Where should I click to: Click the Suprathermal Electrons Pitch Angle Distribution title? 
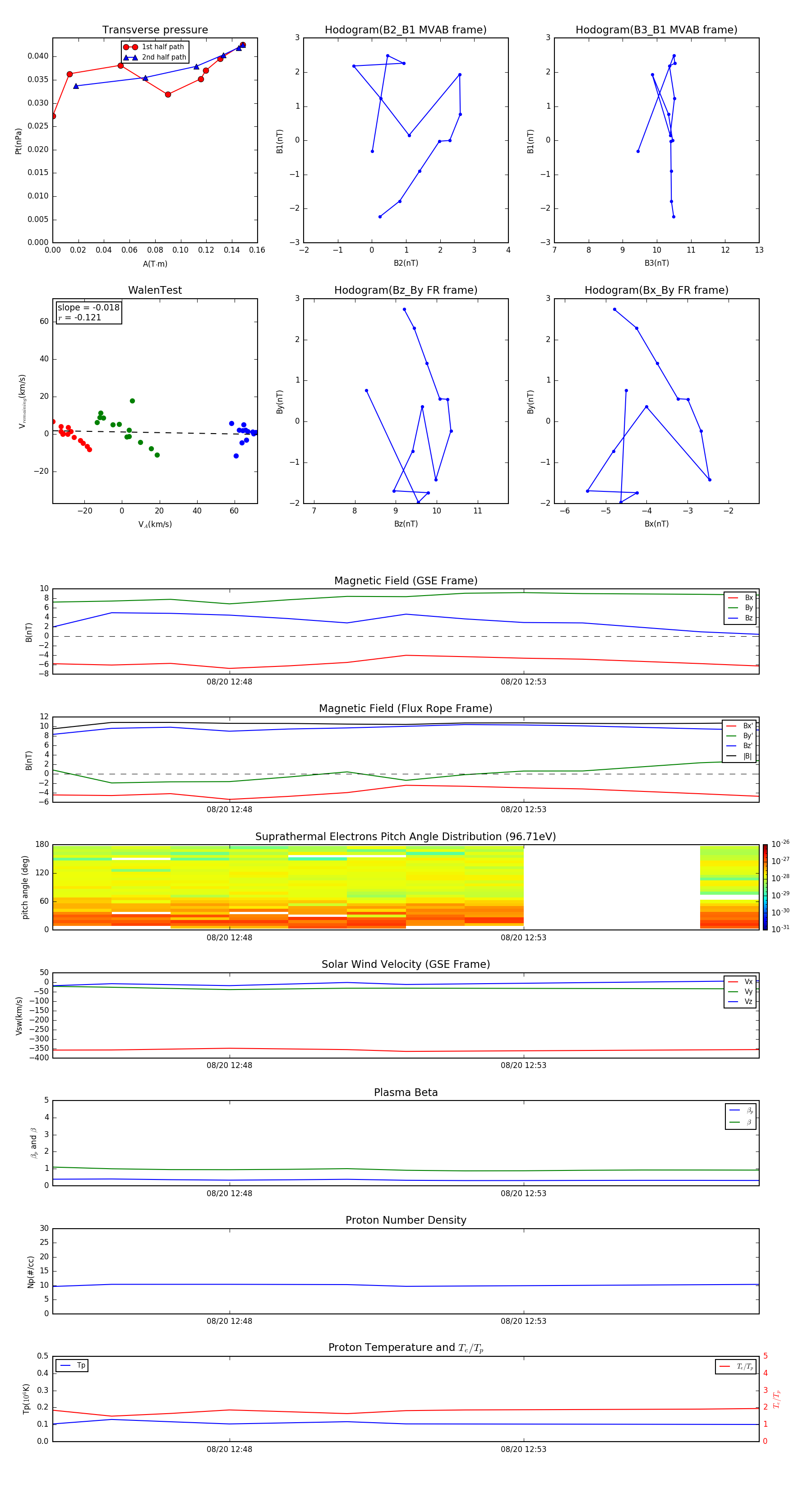tap(406, 837)
